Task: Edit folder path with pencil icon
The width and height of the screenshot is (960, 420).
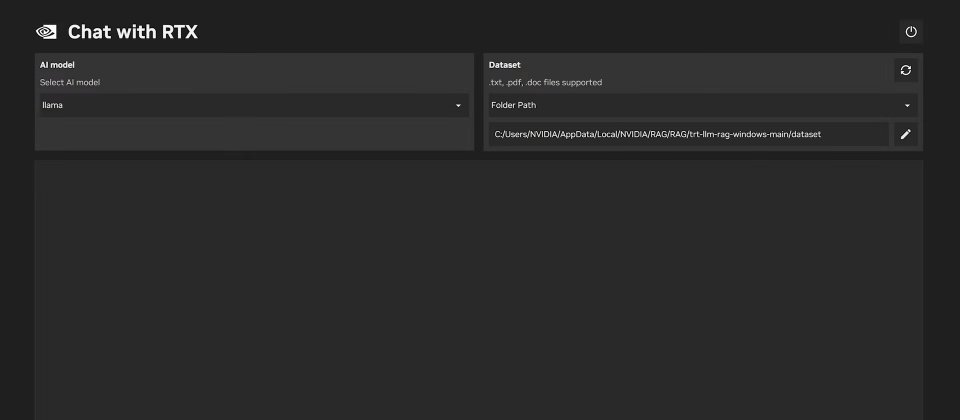Action: (906, 134)
